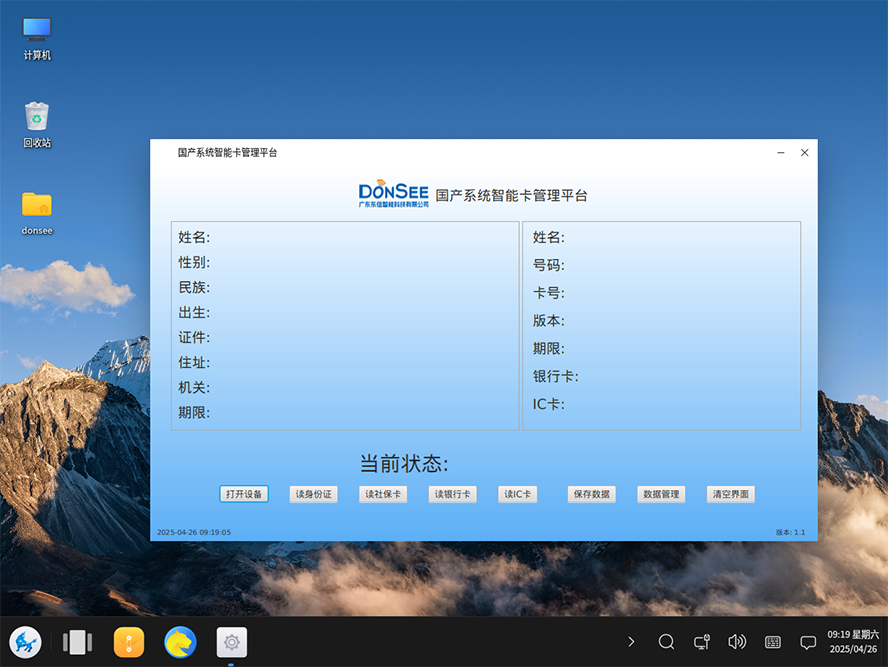Viewport: 888px width, 667px height.
Task: Click 保存数据 to save data
Action: 591,494
